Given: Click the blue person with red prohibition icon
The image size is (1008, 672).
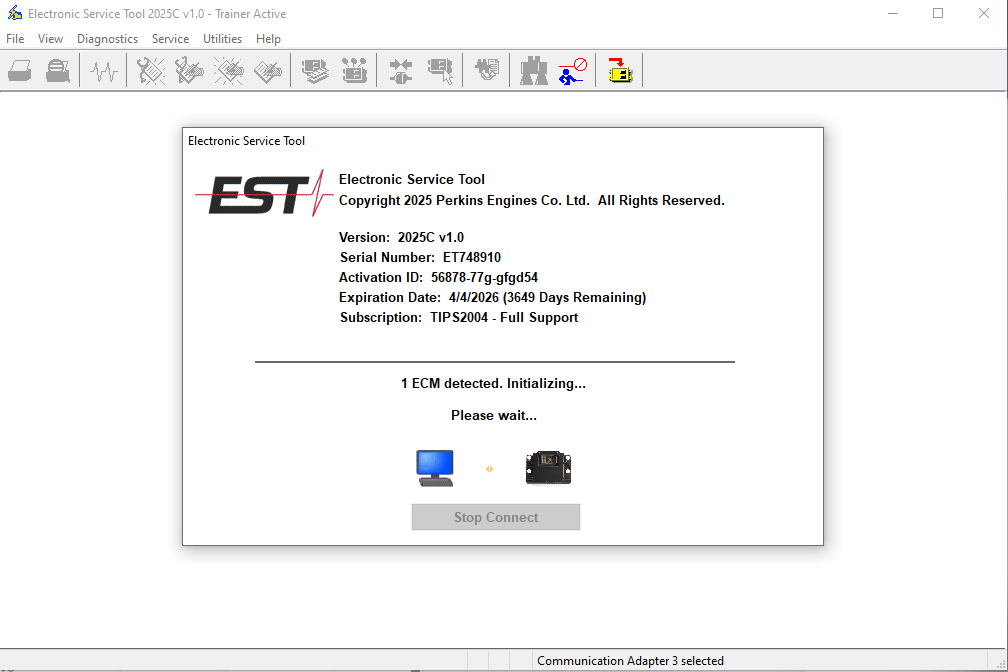Looking at the screenshot, I should [x=573, y=71].
